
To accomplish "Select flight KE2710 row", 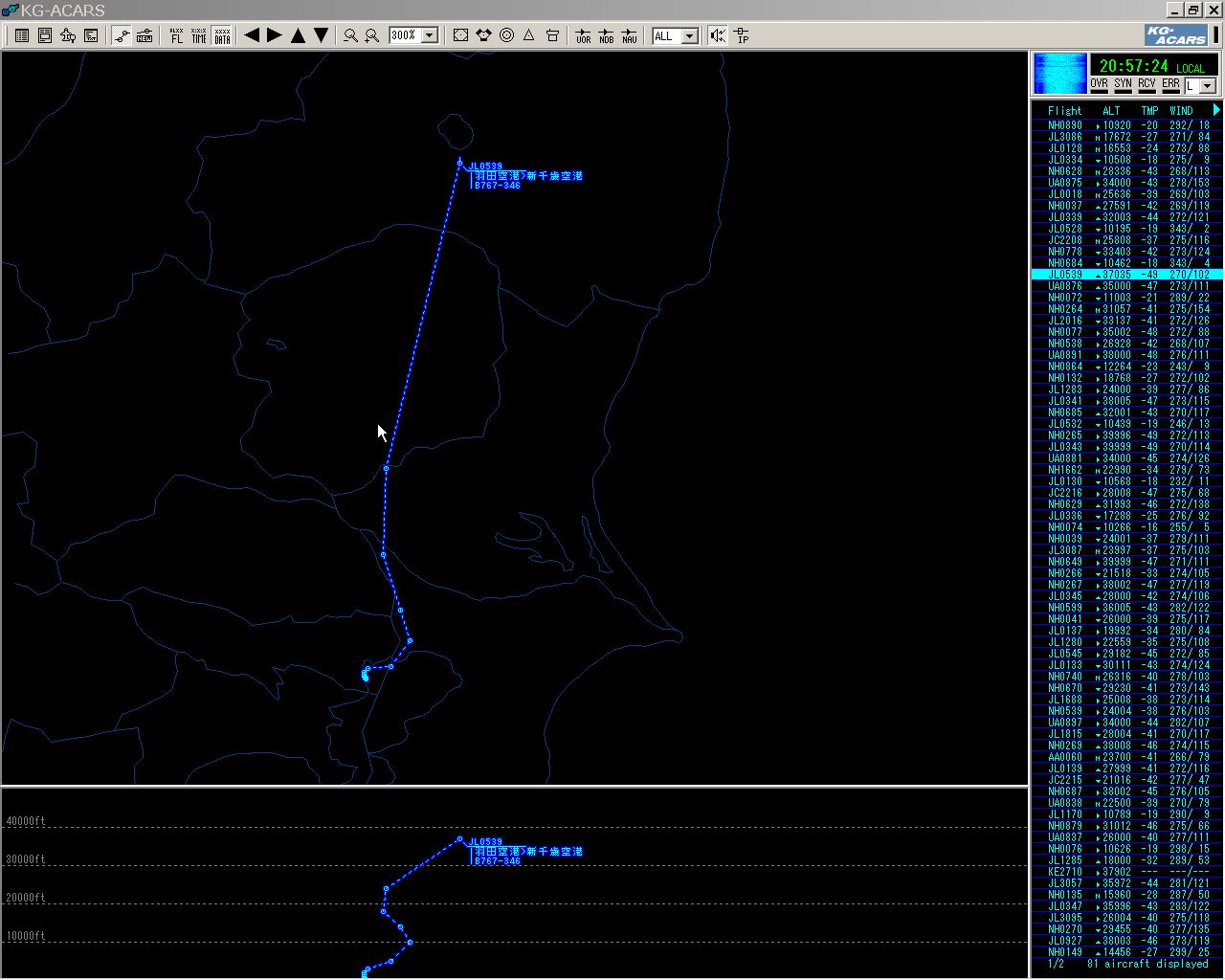I will coord(1126,872).
